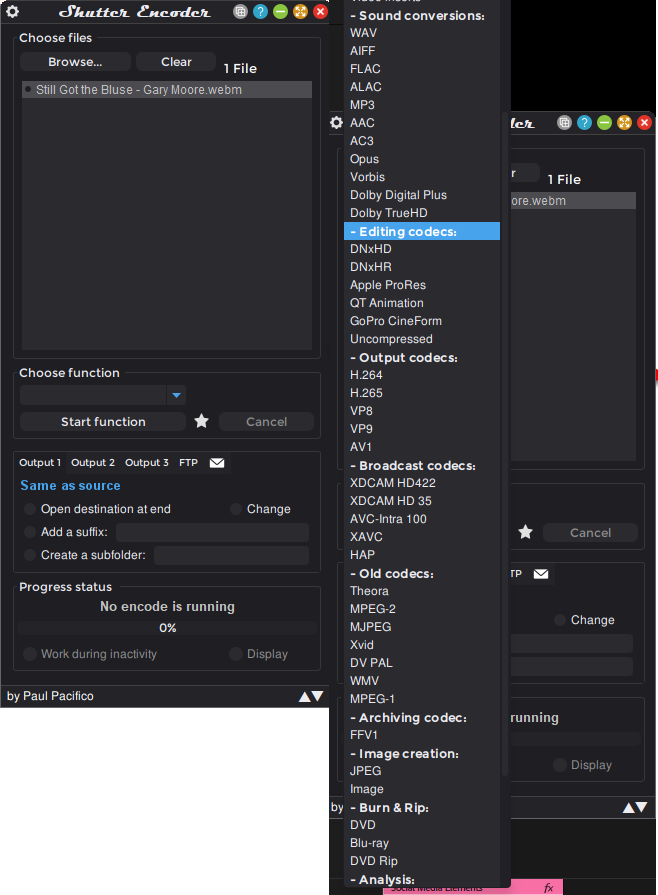Click grey grid icon in left window title
This screenshot has height=895, width=658.
(241, 11)
